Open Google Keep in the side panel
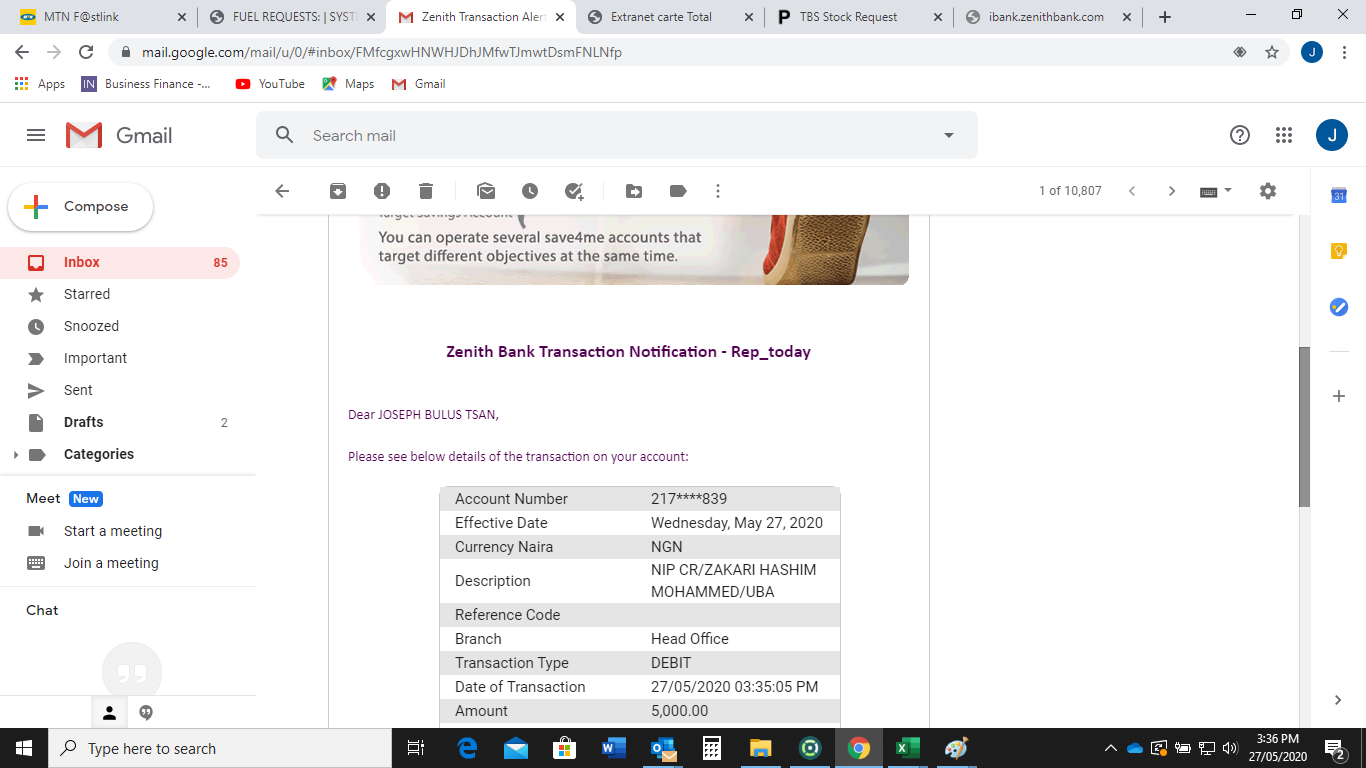 (x=1339, y=252)
